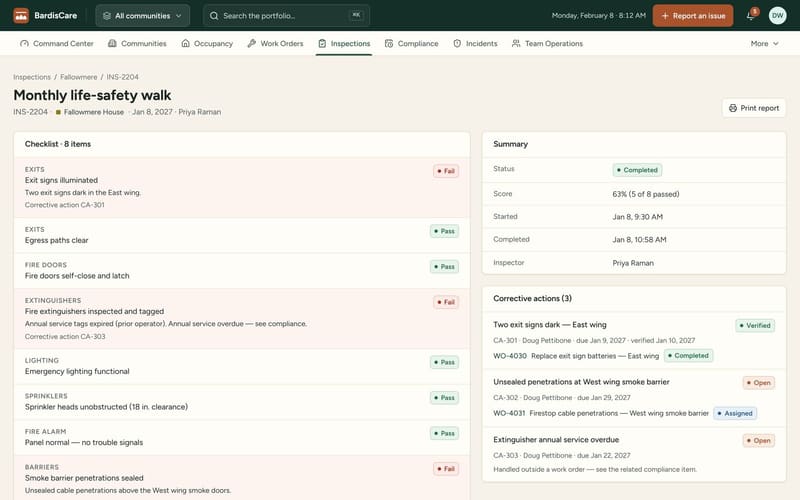Viewport: 800px width, 500px height.
Task: Click the printer icon in Print report
Action: [733, 108]
